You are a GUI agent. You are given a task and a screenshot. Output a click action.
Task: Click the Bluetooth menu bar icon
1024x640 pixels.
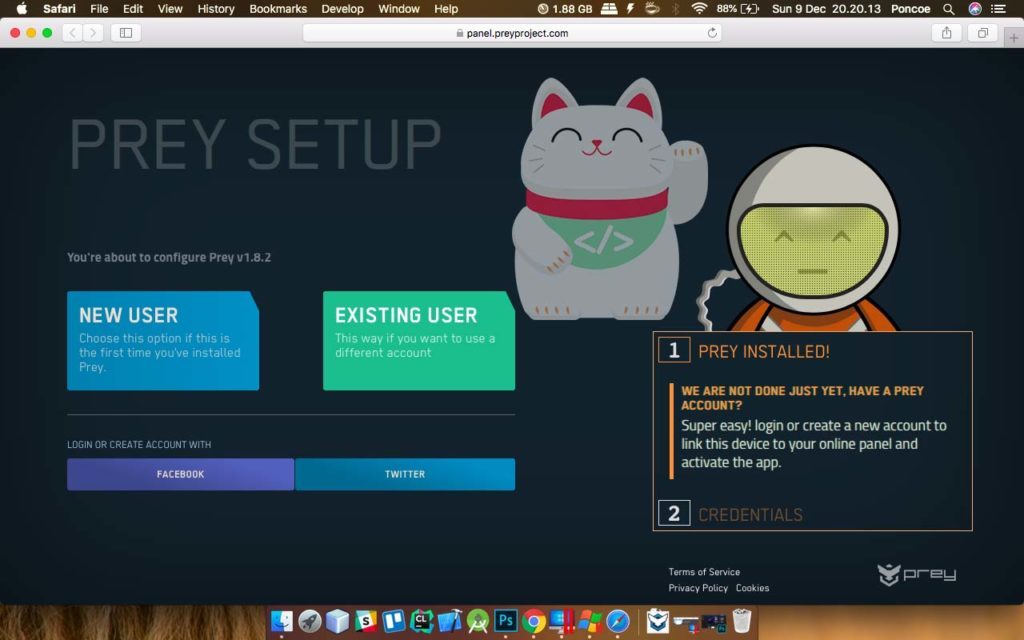point(676,8)
